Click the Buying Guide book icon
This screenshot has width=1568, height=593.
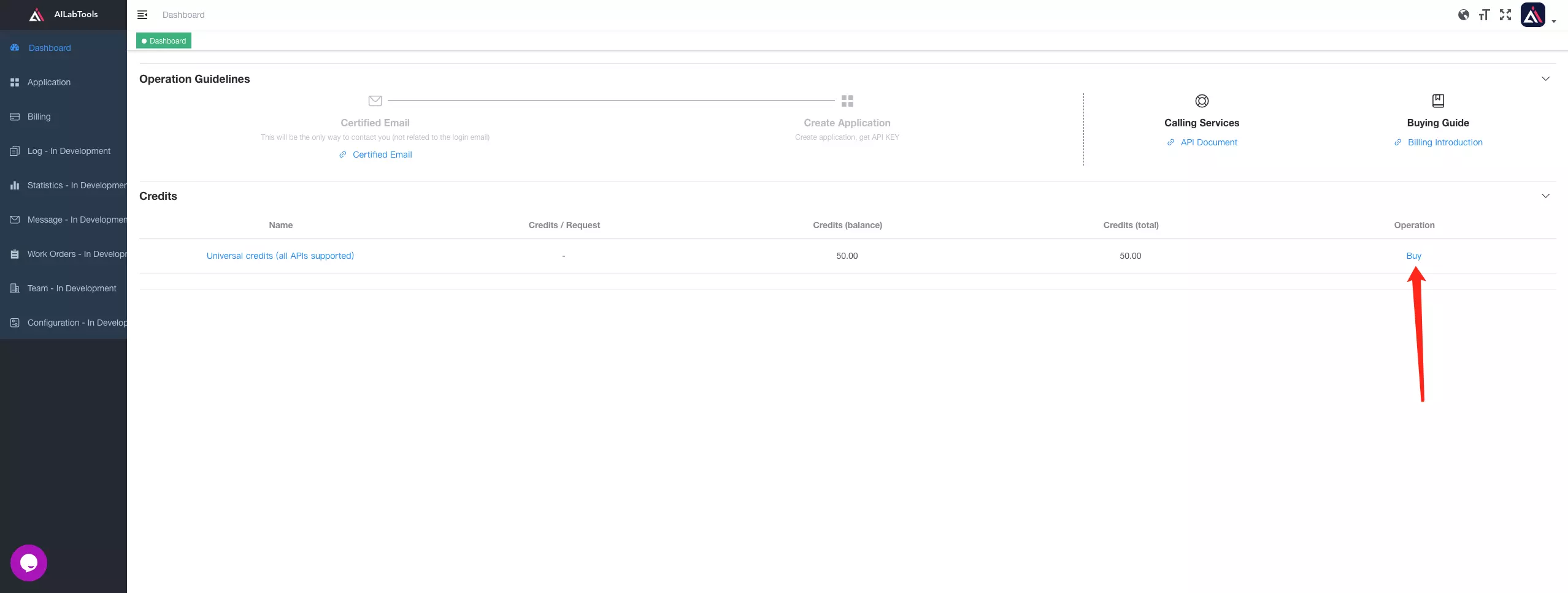pyautogui.click(x=1438, y=101)
